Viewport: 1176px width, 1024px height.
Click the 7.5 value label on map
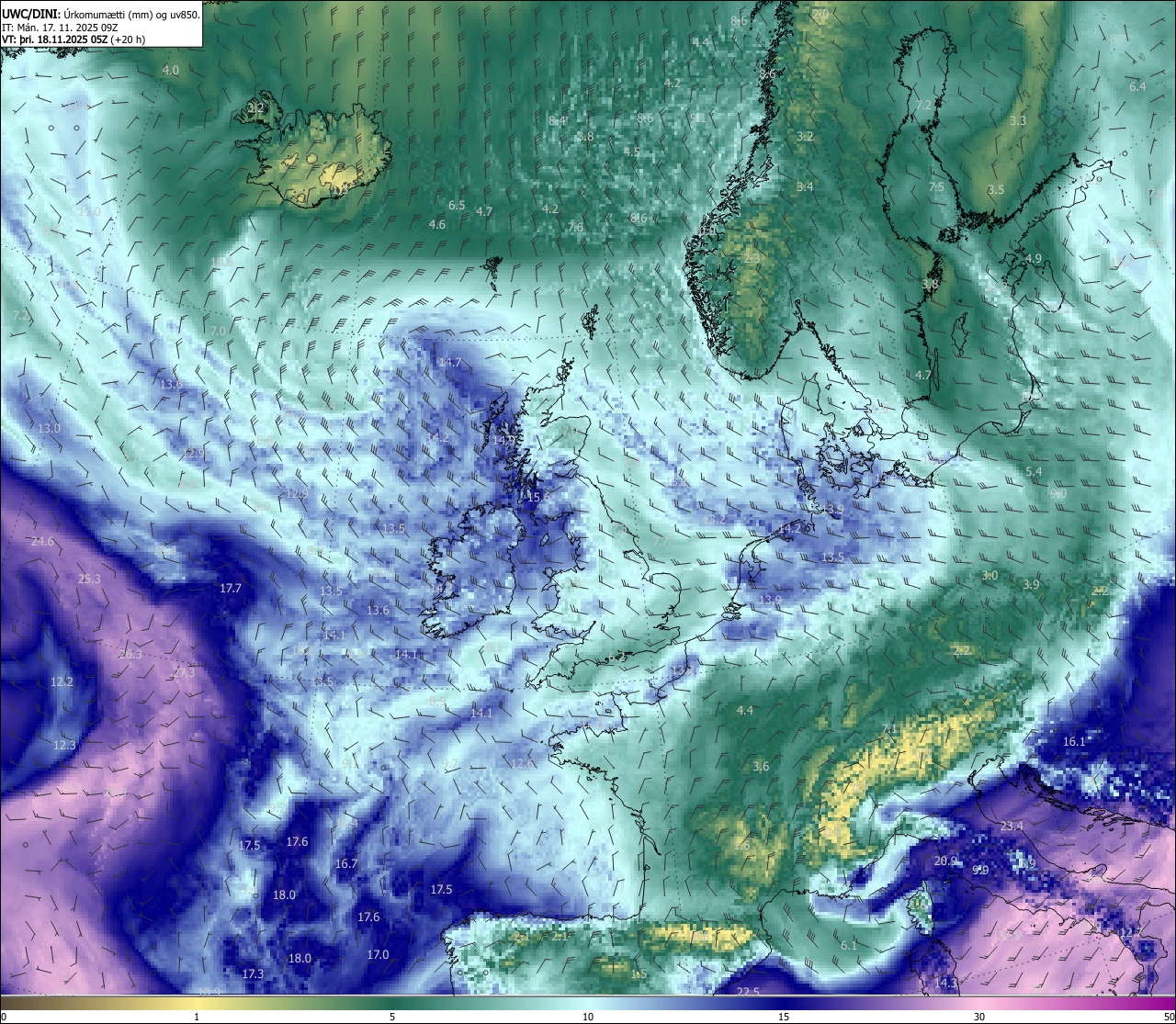point(936,186)
